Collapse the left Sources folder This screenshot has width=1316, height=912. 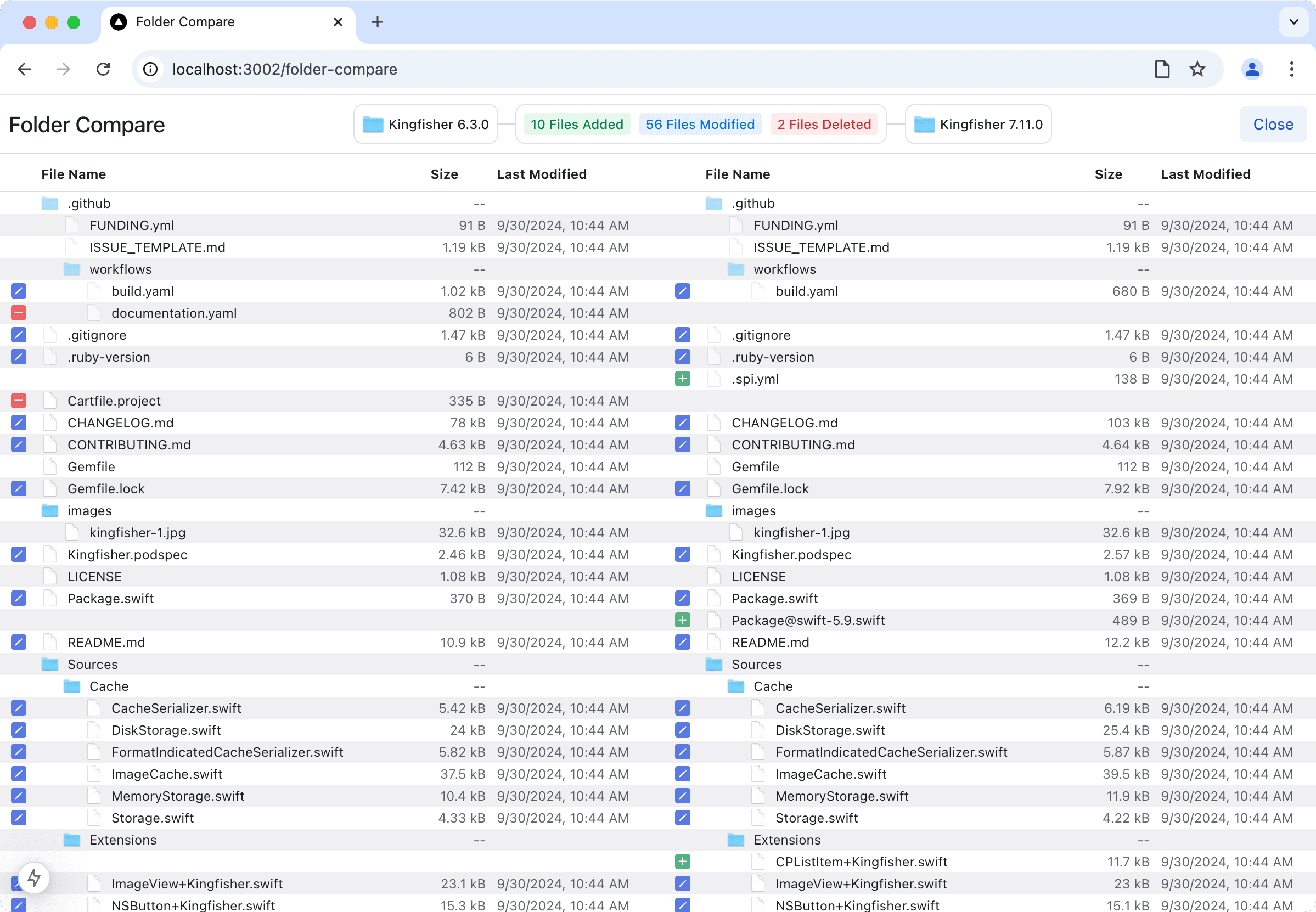[50, 664]
